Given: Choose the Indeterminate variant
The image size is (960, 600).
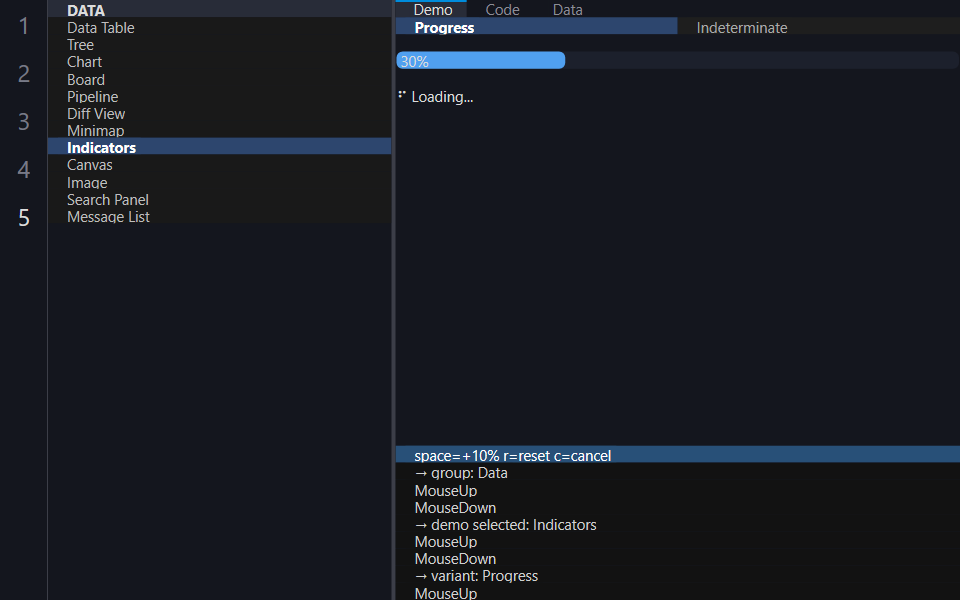Looking at the screenshot, I should [x=819, y=27].
